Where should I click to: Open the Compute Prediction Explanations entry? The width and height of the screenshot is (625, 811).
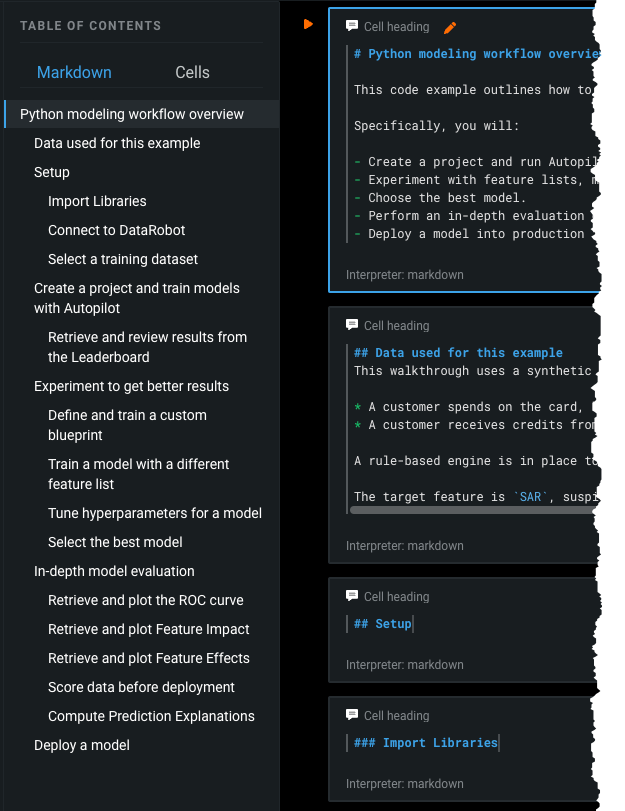click(x=151, y=716)
